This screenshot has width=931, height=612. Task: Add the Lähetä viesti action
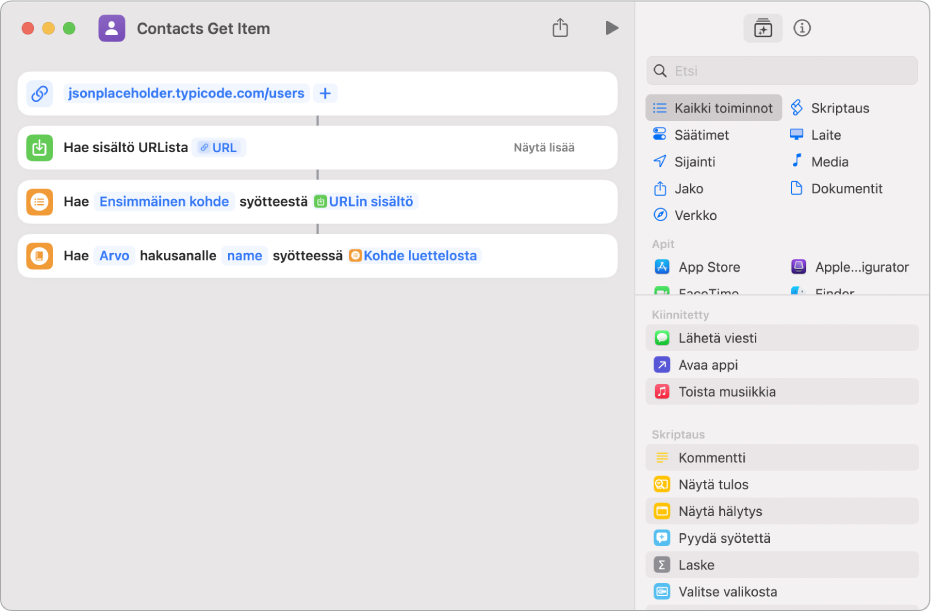point(782,338)
